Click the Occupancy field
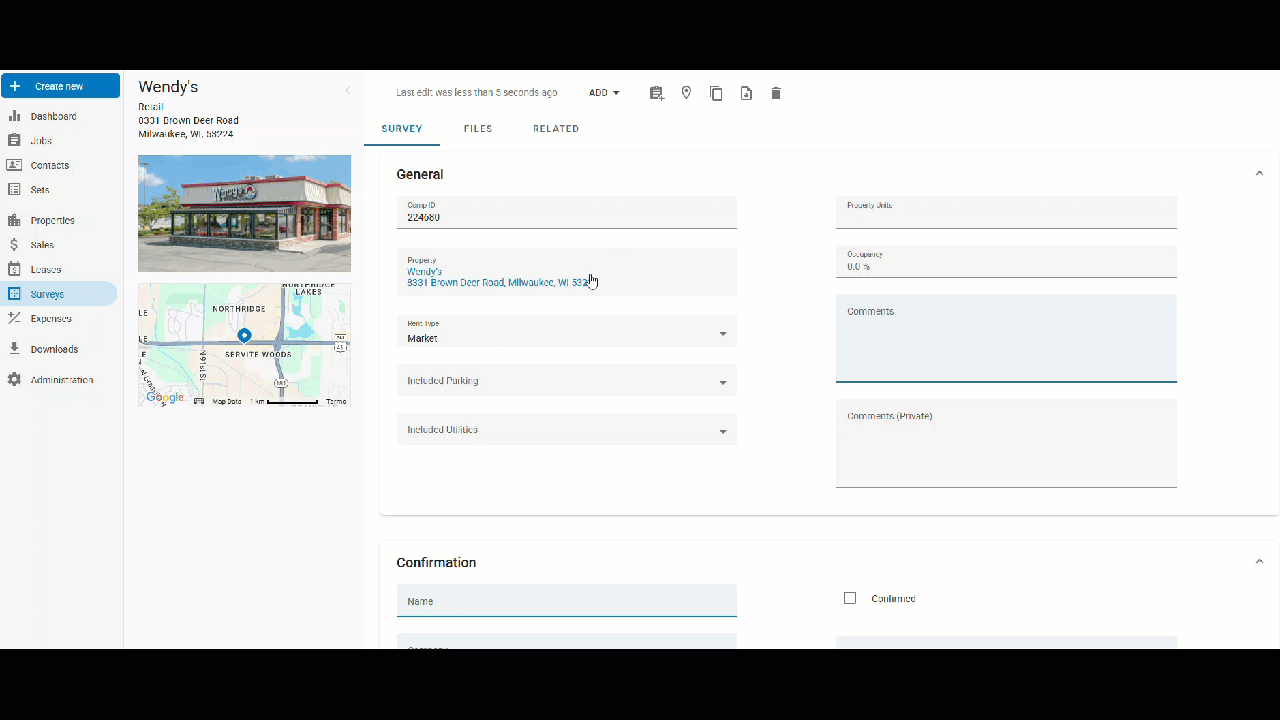1280x720 pixels. tap(1006, 262)
